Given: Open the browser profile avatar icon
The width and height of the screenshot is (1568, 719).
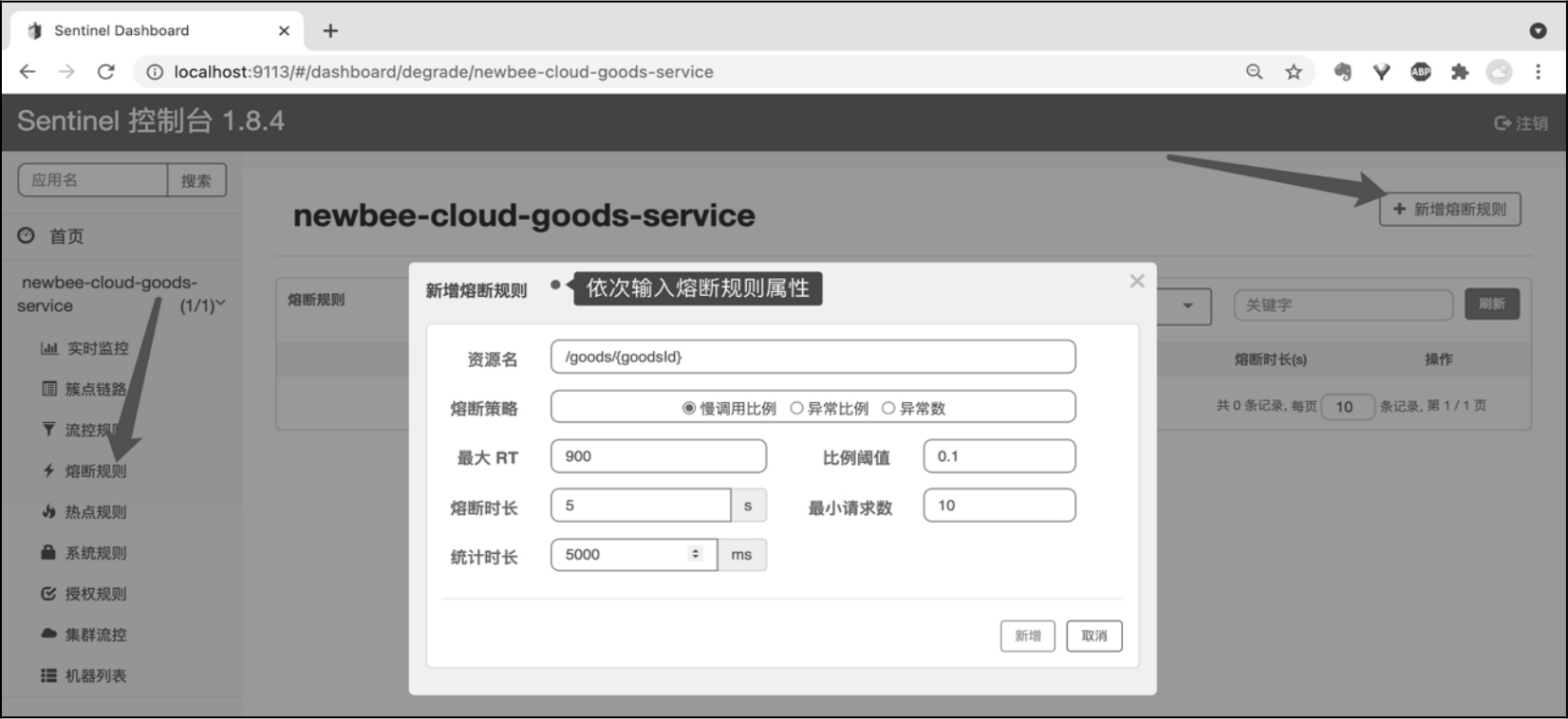Looking at the screenshot, I should click(x=1499, y=71).
